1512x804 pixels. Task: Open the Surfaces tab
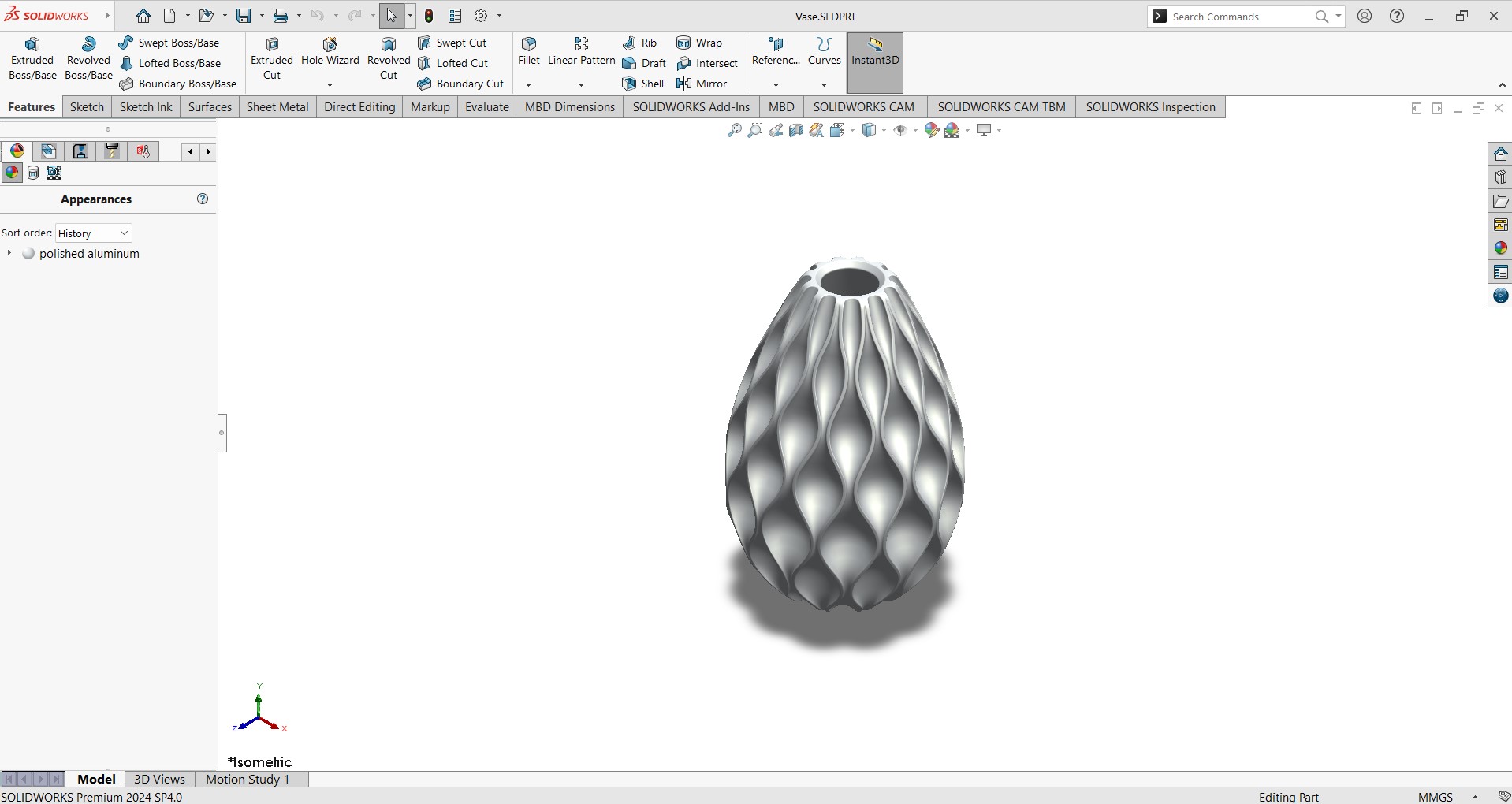(210, 107)
